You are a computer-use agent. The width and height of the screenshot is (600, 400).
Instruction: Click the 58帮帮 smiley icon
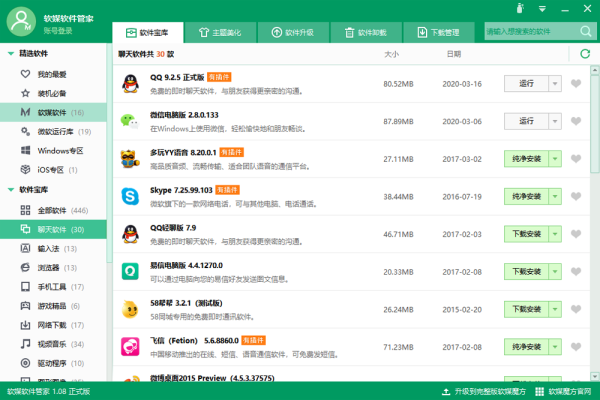130,309
